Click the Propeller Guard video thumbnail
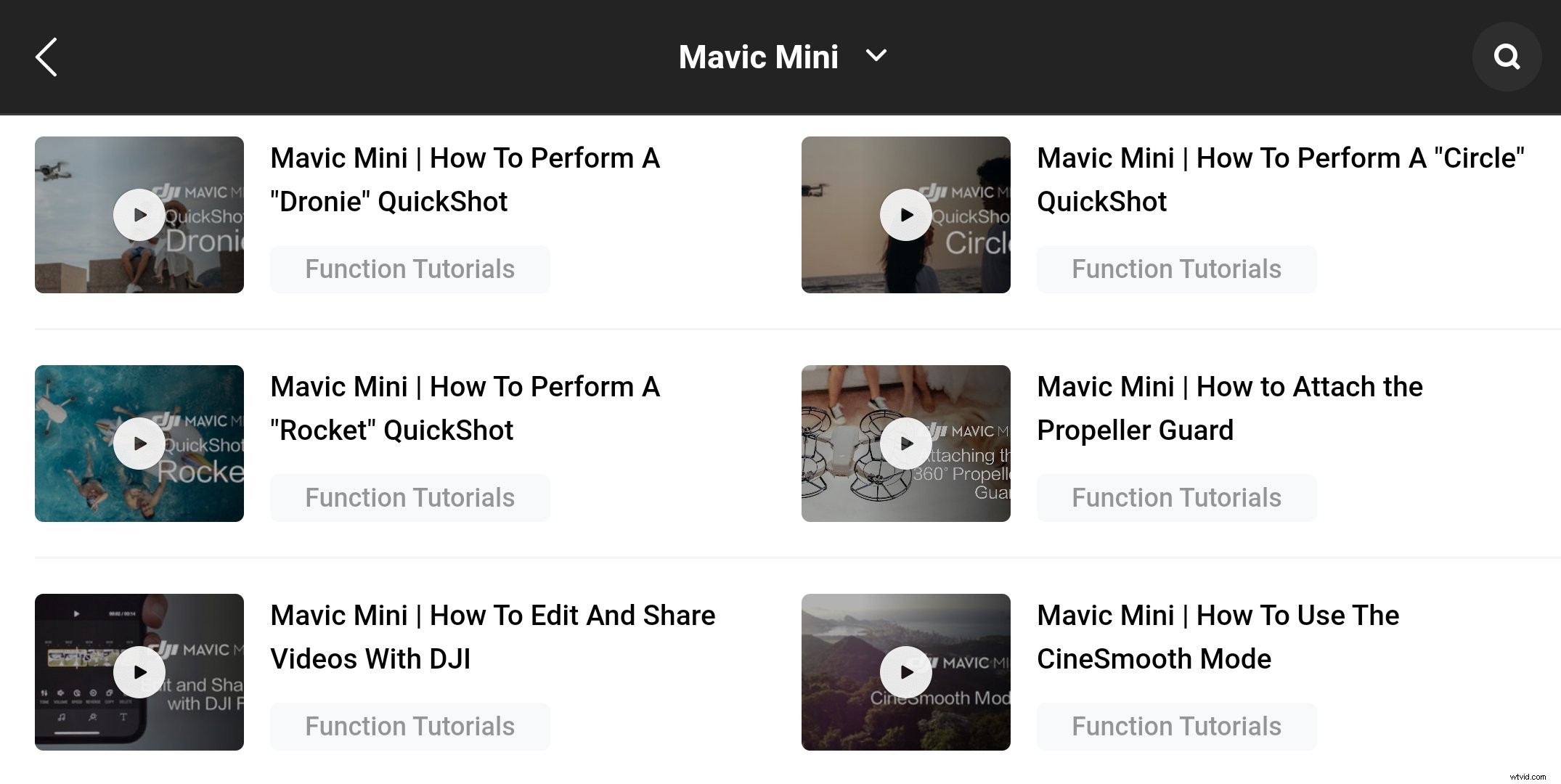Viewport: 1561px width, 784px height. pos(905,443)
